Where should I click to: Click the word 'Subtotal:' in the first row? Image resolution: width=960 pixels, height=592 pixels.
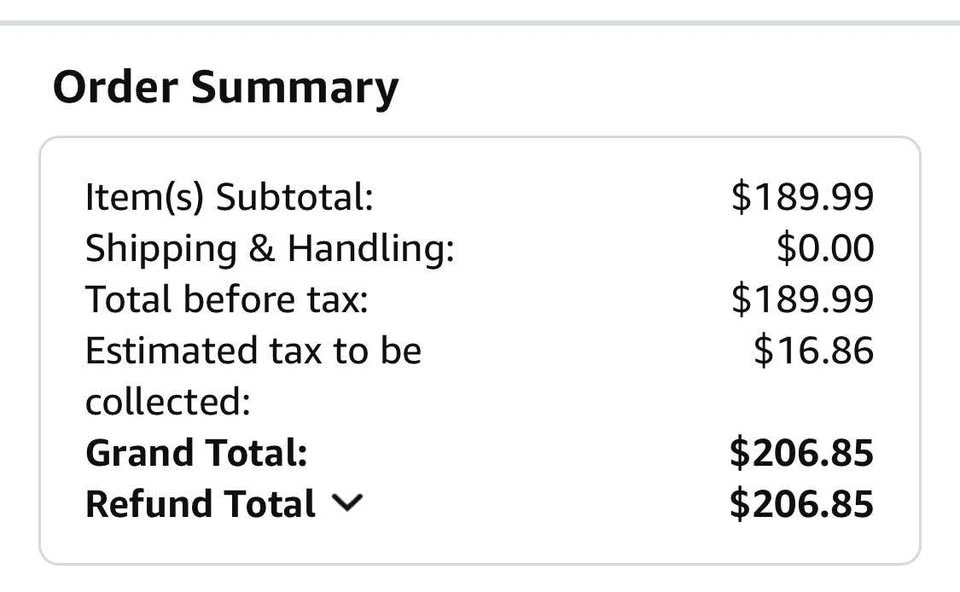295,197
